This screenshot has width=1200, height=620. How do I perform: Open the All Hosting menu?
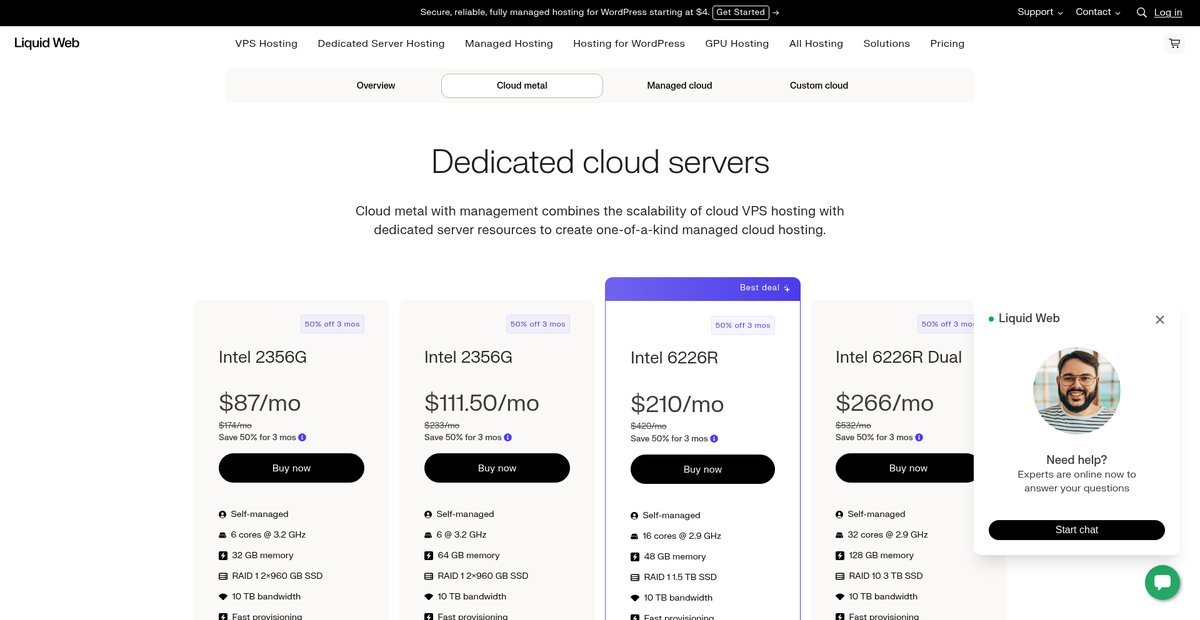click(816, 44)
